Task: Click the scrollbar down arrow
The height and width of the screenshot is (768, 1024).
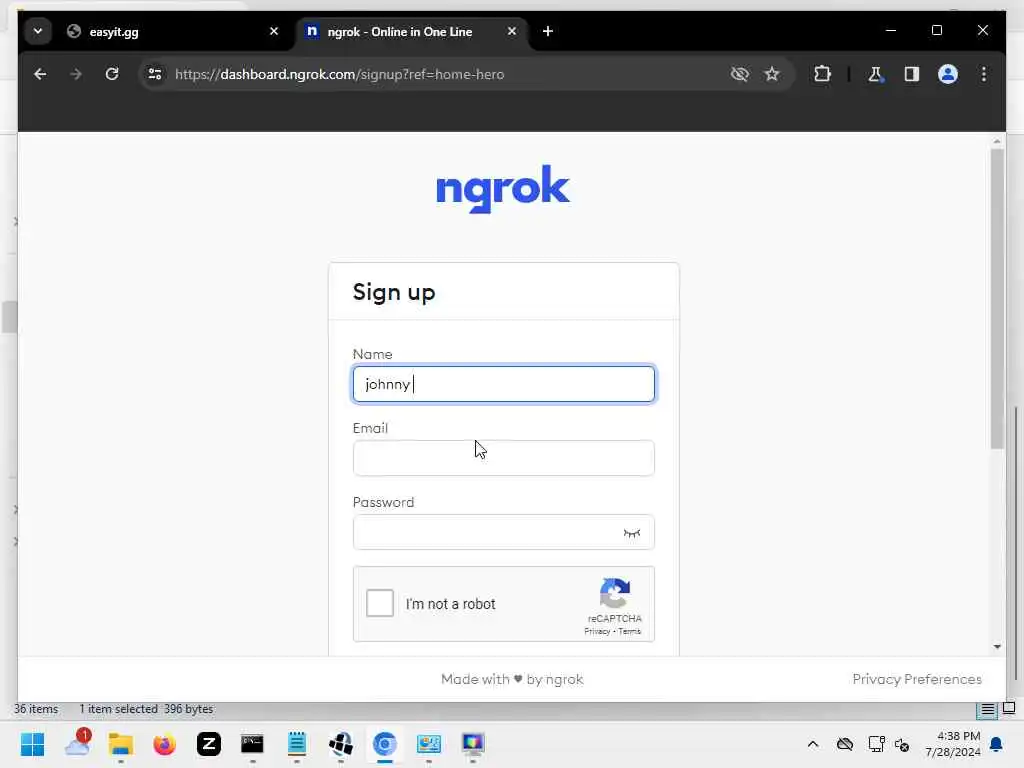Action: (x=997, y=647)
